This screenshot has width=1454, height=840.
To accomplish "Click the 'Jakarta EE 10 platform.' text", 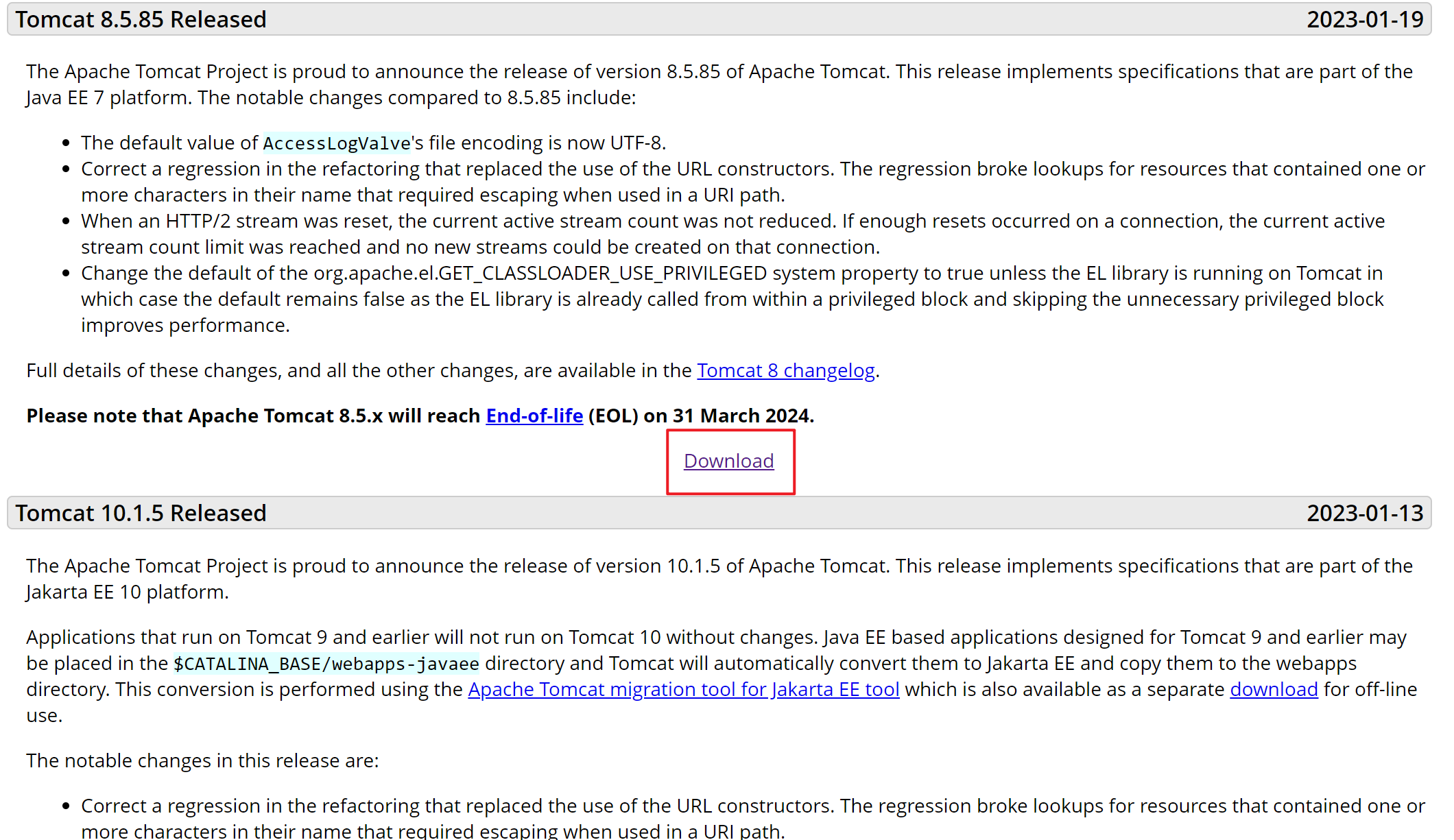I will pos(128,592).
